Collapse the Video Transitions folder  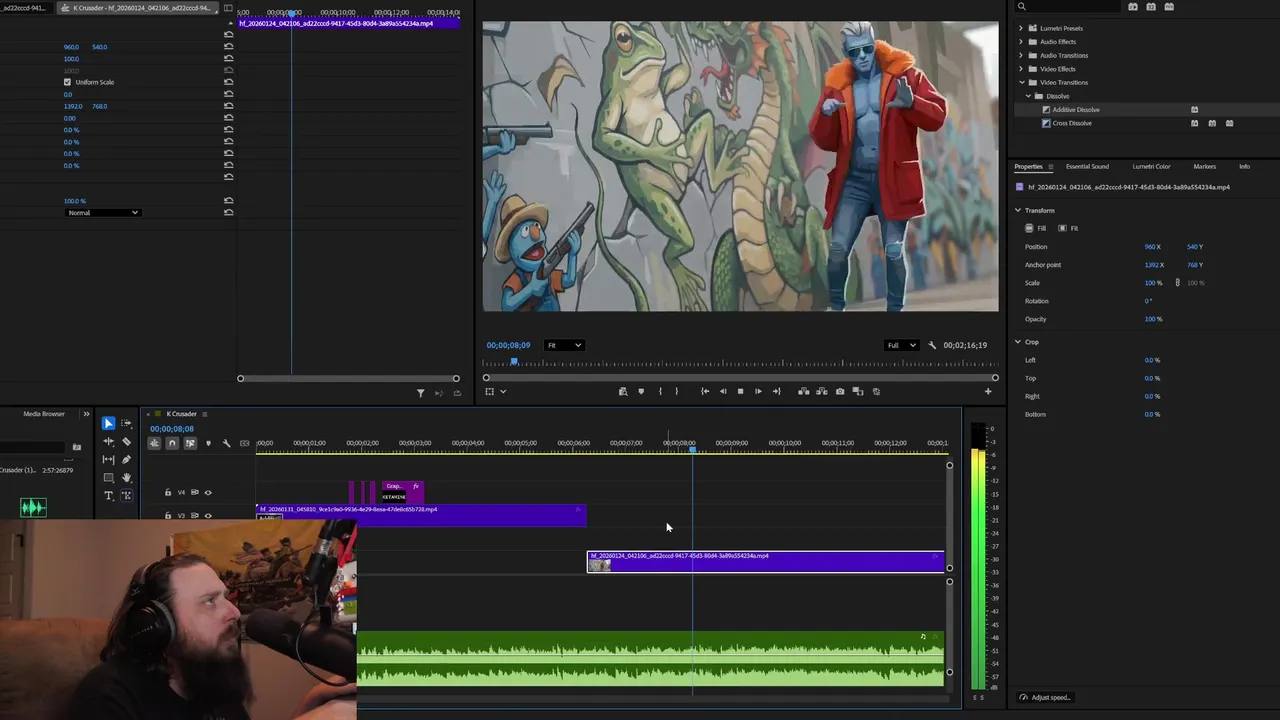tap(1021, 82)
